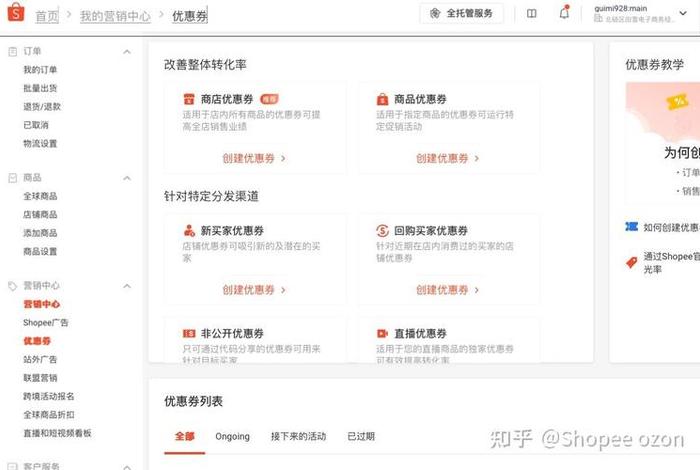The width and height of the screenshot is (700, 470).
Task: Open Shopee广告 in sidebar
Action: (x=46, y=323)
